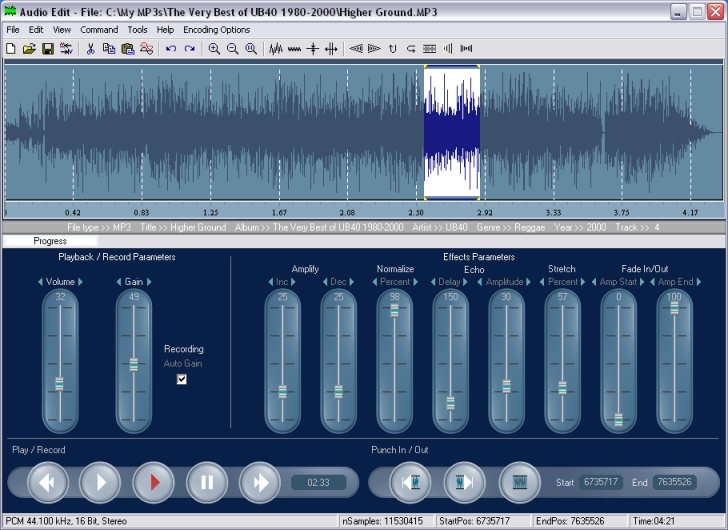Click the Punch In marker button
The height and width of the screenshot is (530, 728).
[409, 483]
